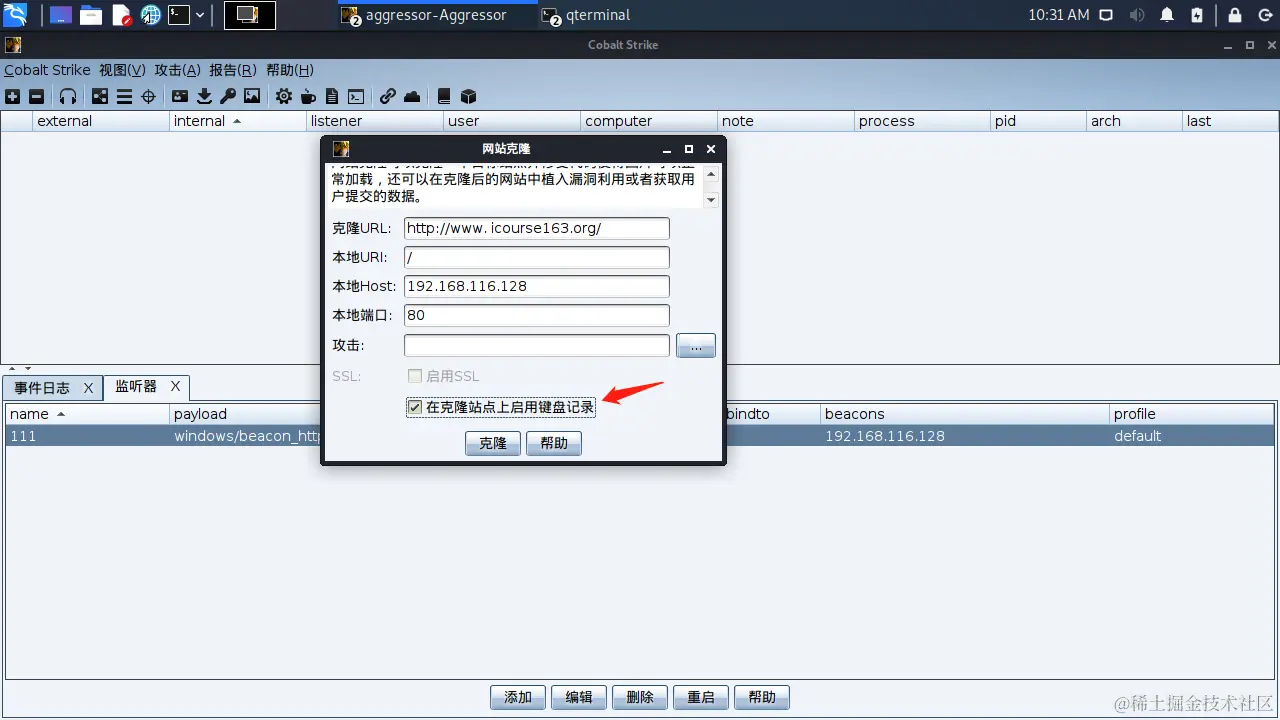1280x720 pixels.
Task: Click the cloud icon in the toolbar
Action: click(412, 97)
